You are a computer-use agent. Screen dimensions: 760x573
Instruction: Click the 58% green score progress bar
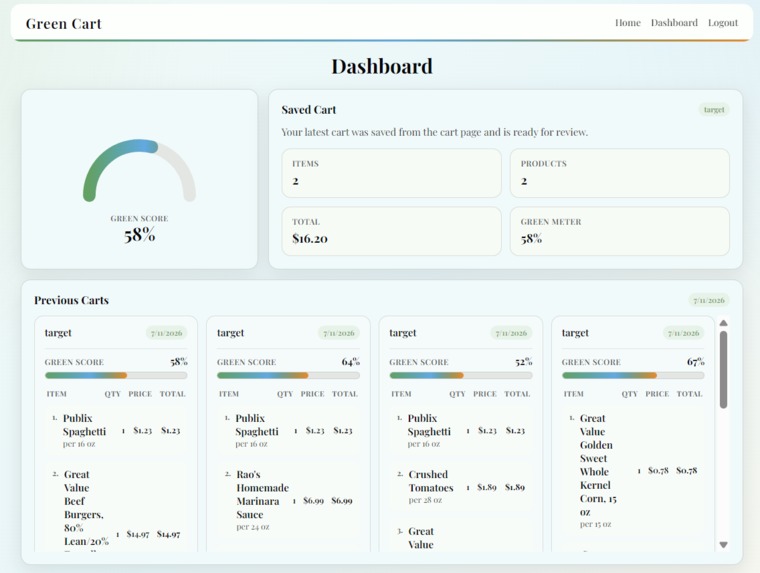(x=116, y=375)
